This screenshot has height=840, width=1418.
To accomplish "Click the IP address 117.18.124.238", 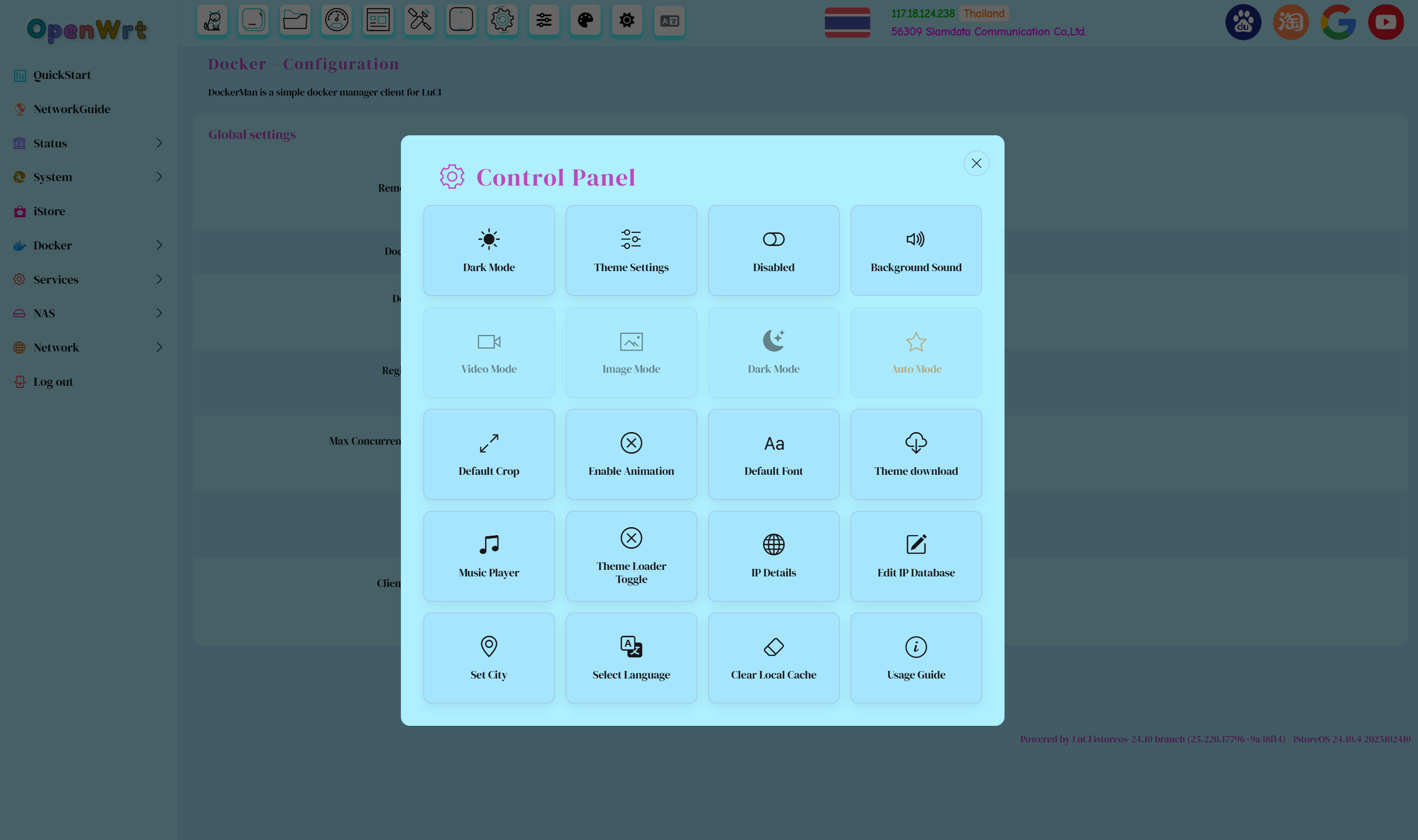I will pyautogui.click(x=923, y=14).
